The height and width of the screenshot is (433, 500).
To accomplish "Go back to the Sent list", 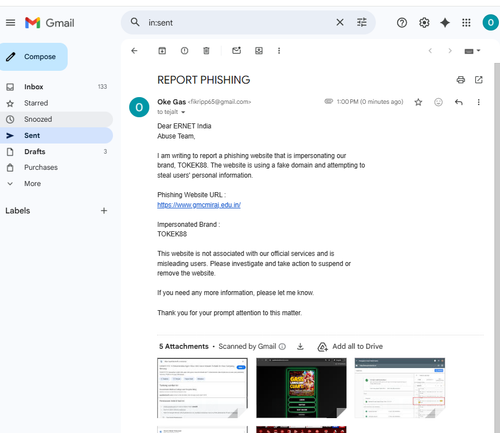I will pyautogui.click(x=134, y=51).
